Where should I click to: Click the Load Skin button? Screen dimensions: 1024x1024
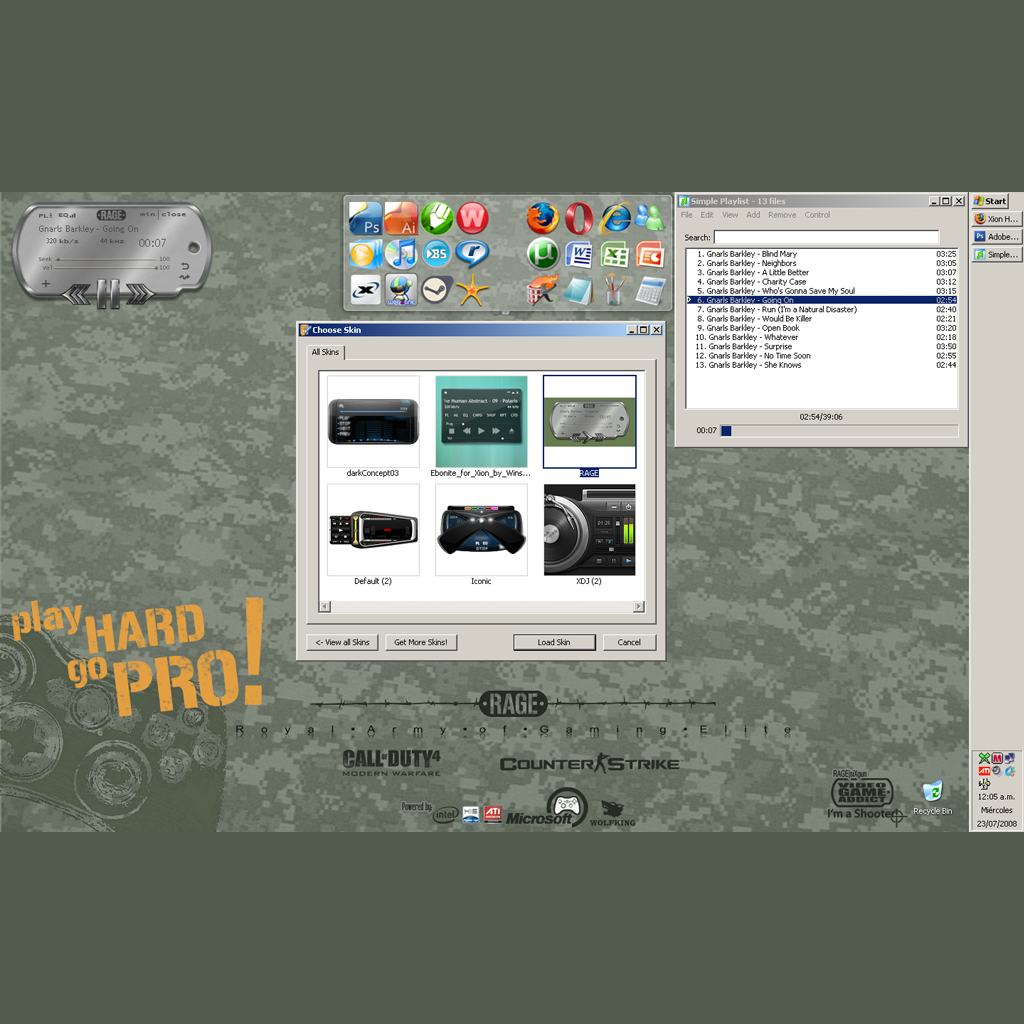click(x=554, y=643)
